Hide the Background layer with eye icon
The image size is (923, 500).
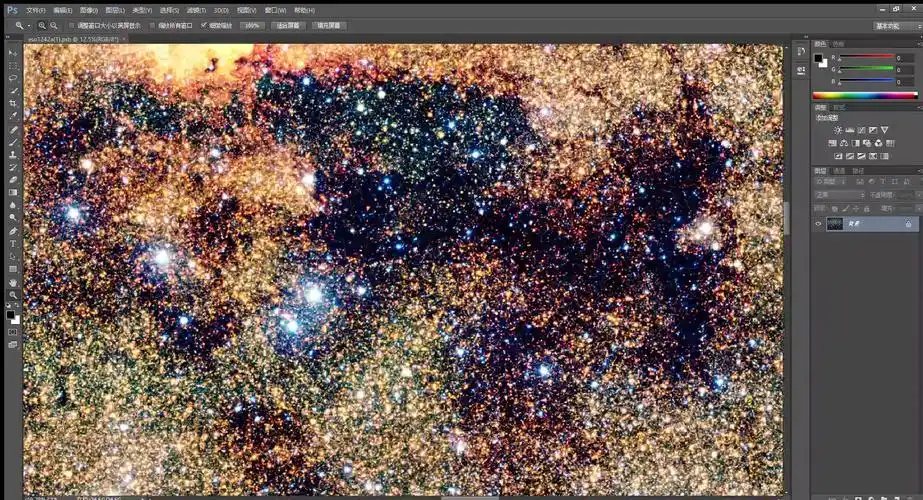click(x=818, y=224)
